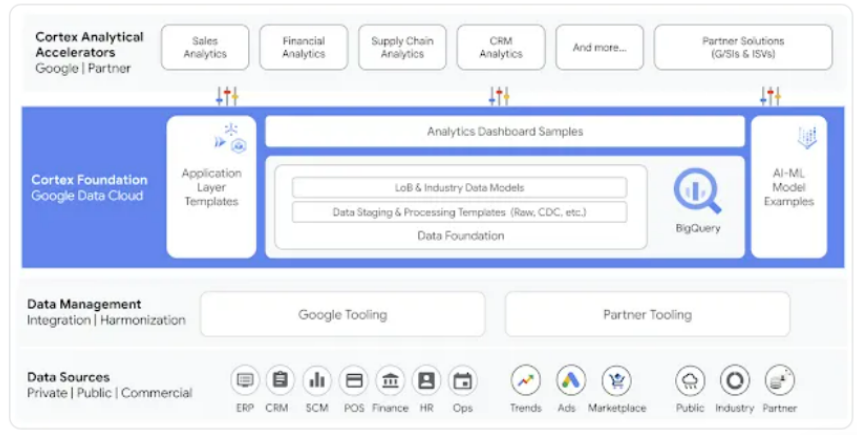Click the Public cloud icon

pyautogui.click(x=690, y=380)
